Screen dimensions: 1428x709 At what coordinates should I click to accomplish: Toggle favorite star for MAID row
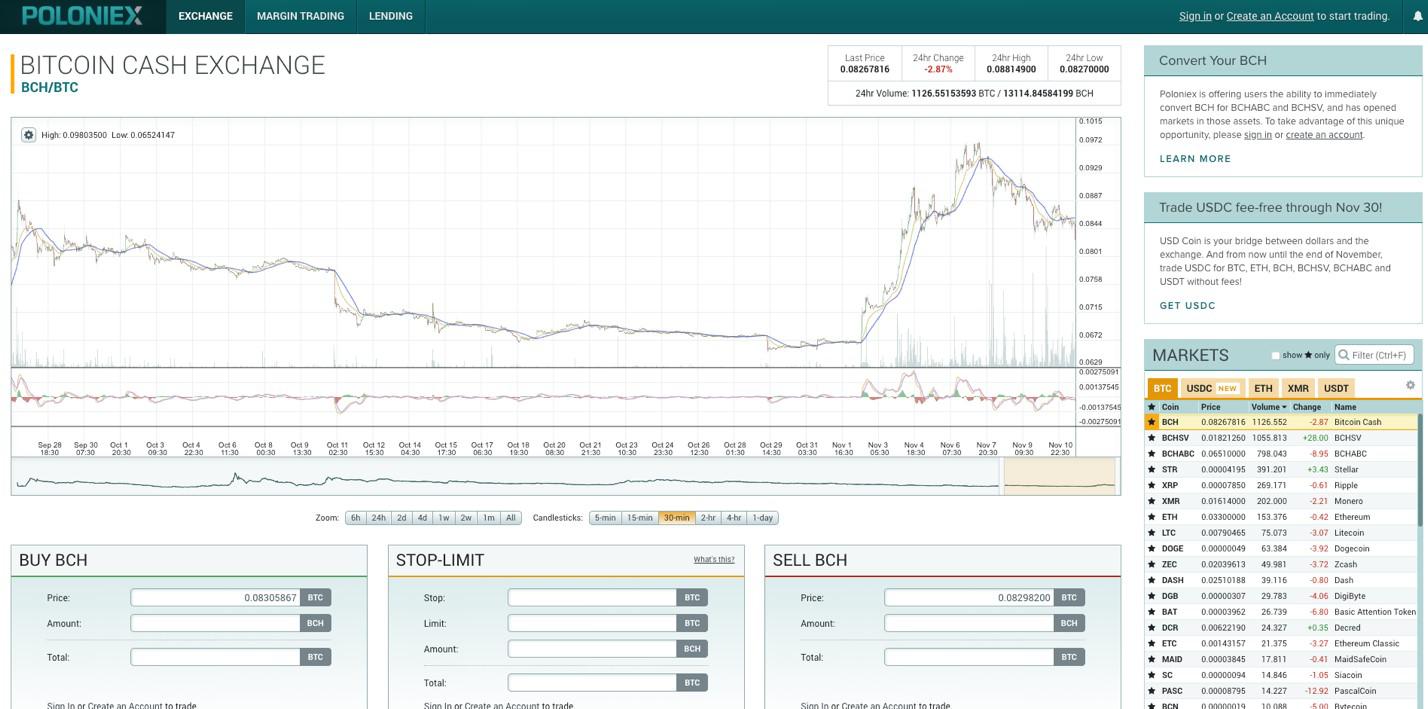click(1151, 659)
